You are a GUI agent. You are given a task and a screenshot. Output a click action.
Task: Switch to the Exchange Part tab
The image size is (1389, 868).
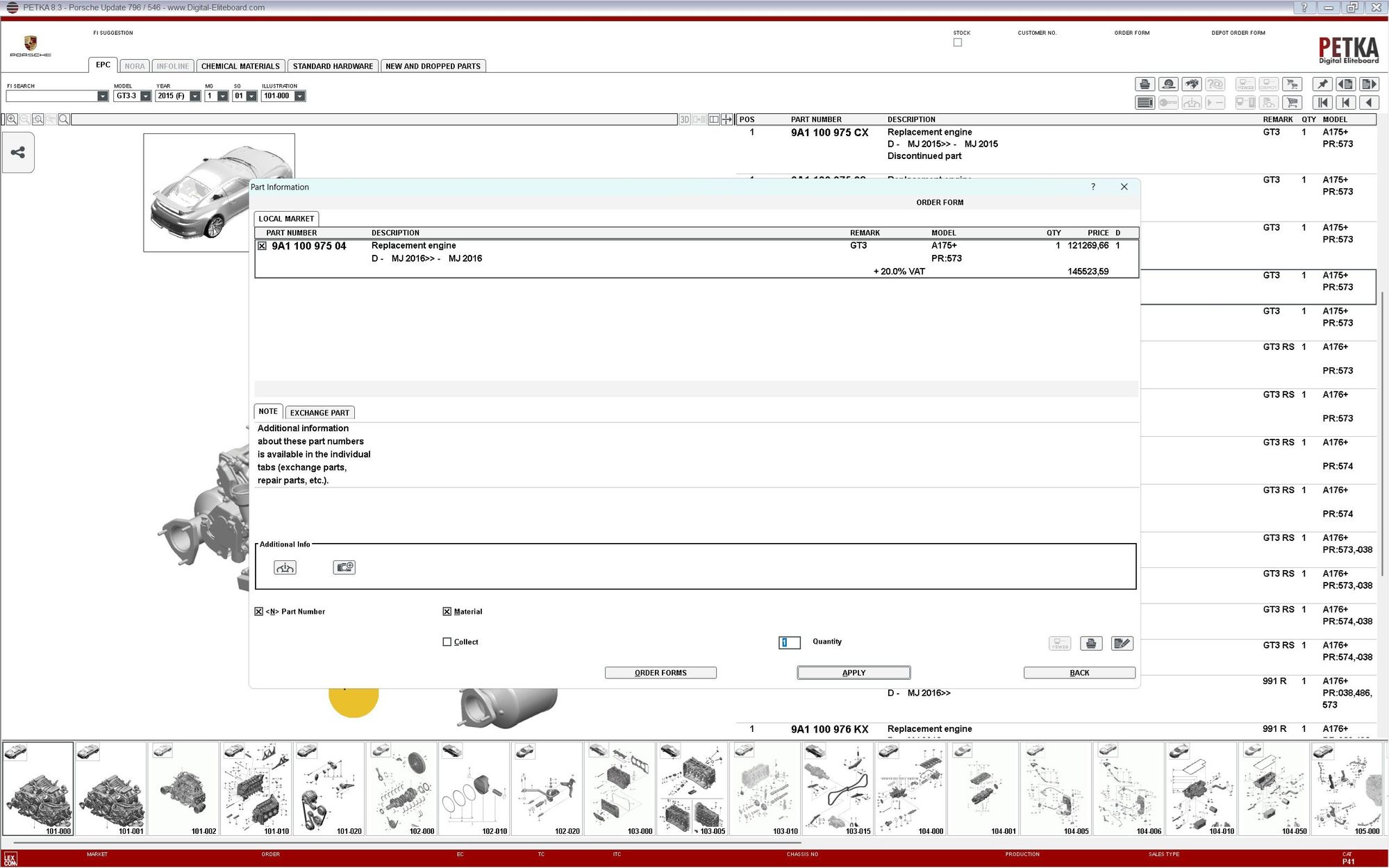point(319,412)
